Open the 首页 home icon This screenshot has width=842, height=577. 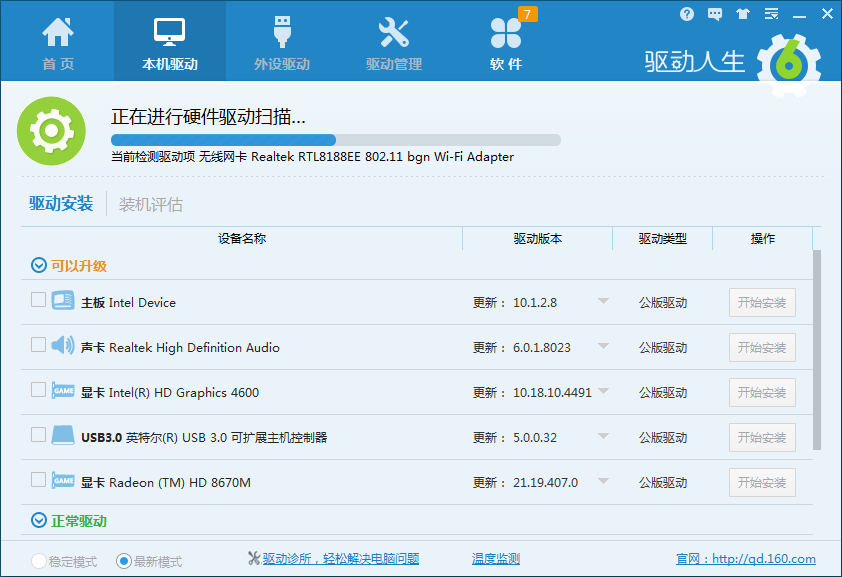pyautogui.click(x=57, y=34)
